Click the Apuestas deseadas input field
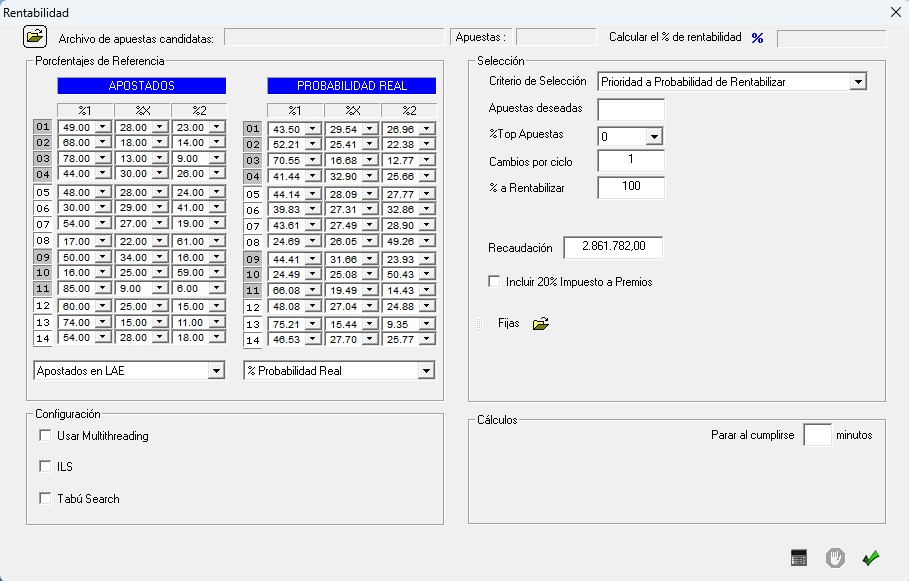 coord(631,109)
